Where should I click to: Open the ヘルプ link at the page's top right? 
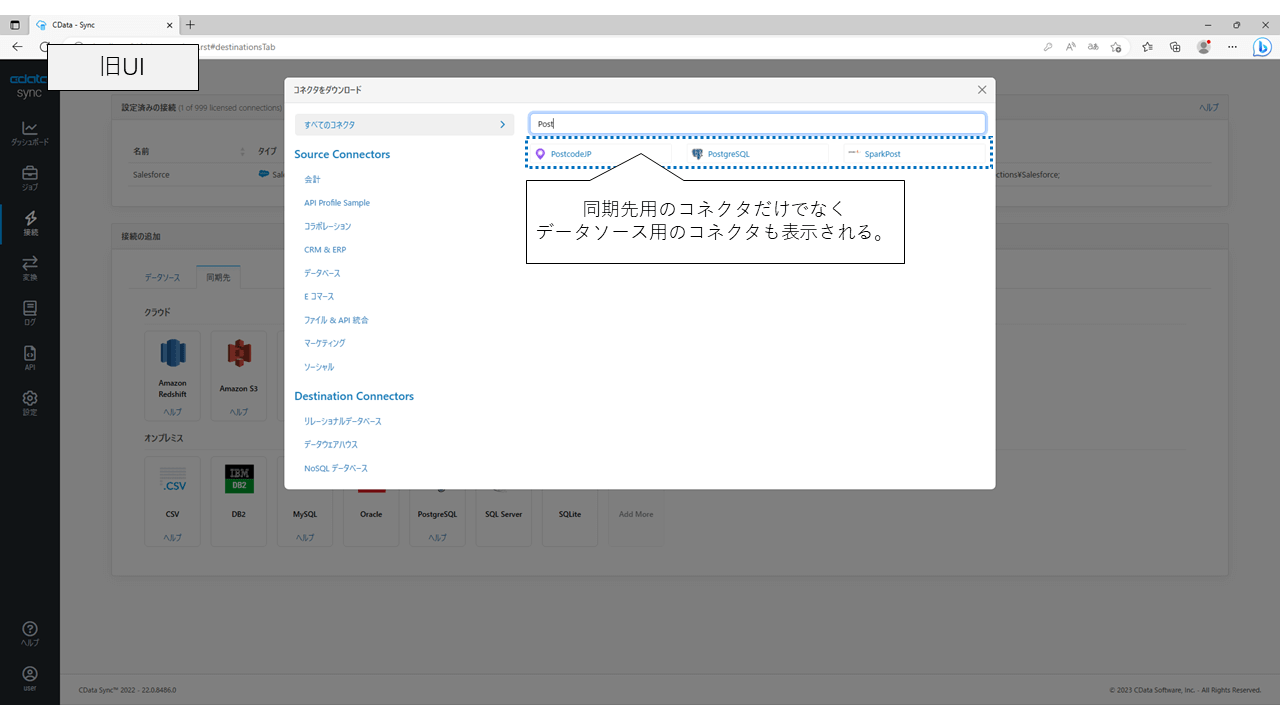(x=1209, y=107)
